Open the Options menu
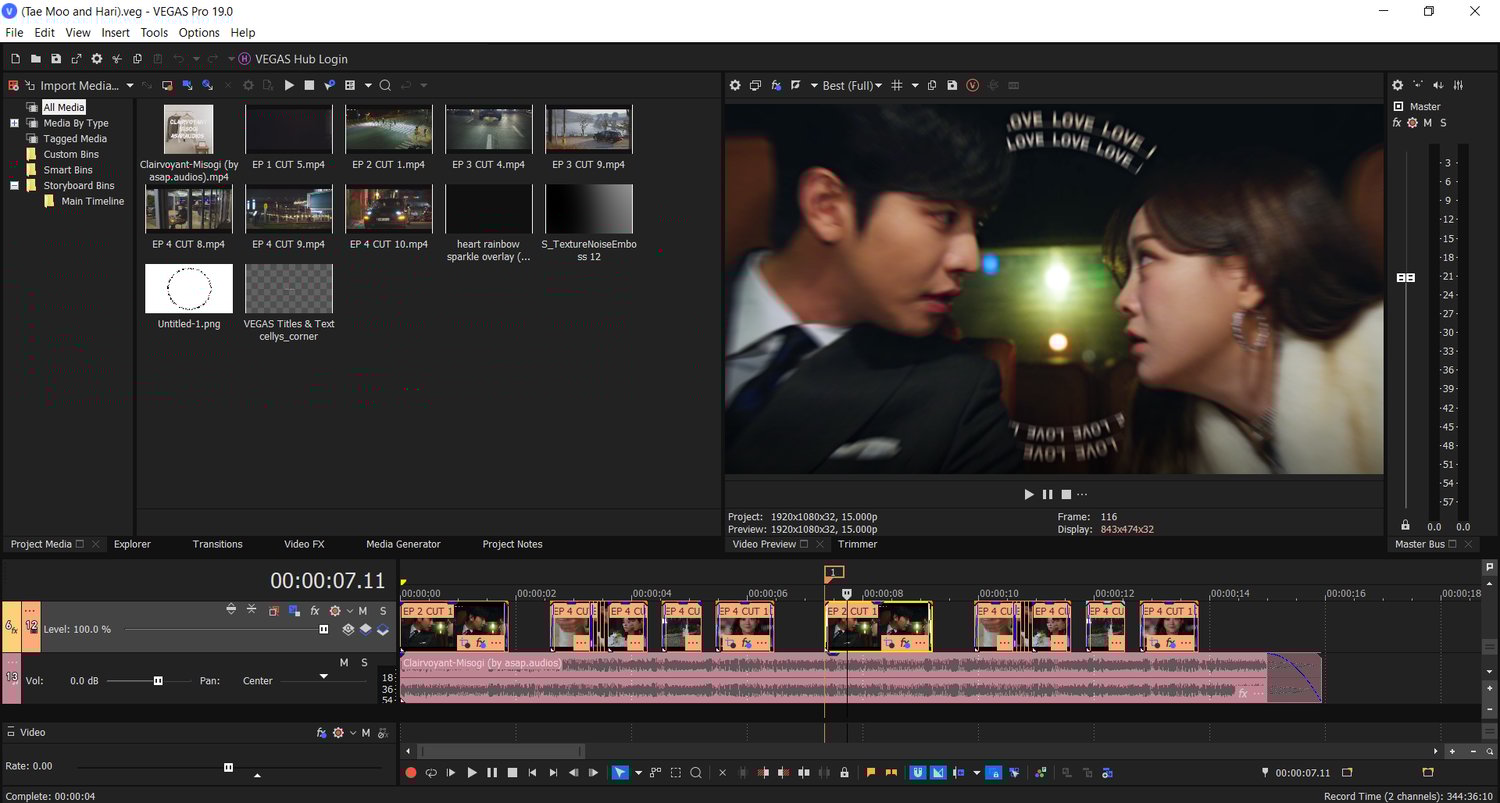Viewport: 1500px width, 803px height. (x=199, y=33)
